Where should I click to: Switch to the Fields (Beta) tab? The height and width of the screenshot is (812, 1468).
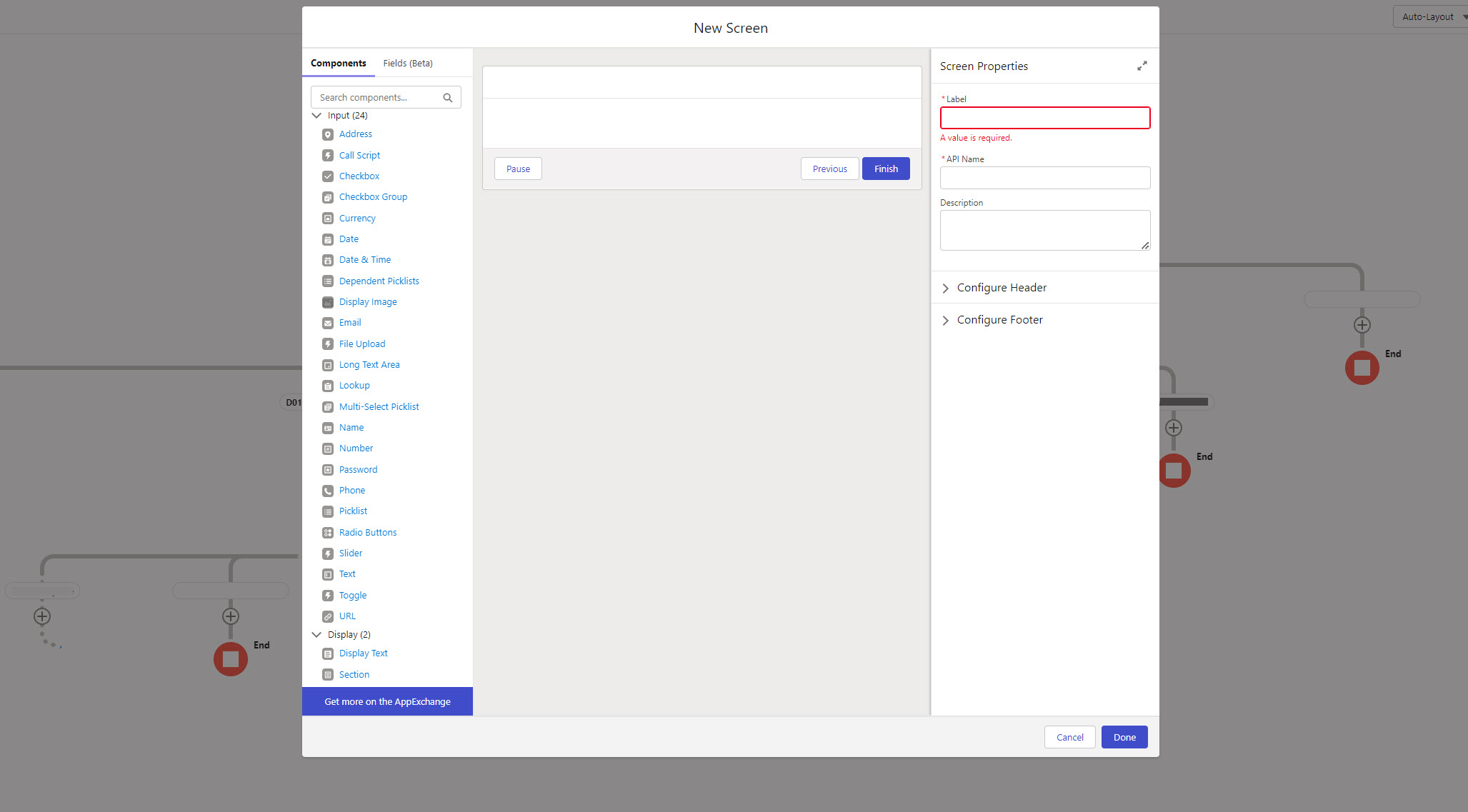407,64
